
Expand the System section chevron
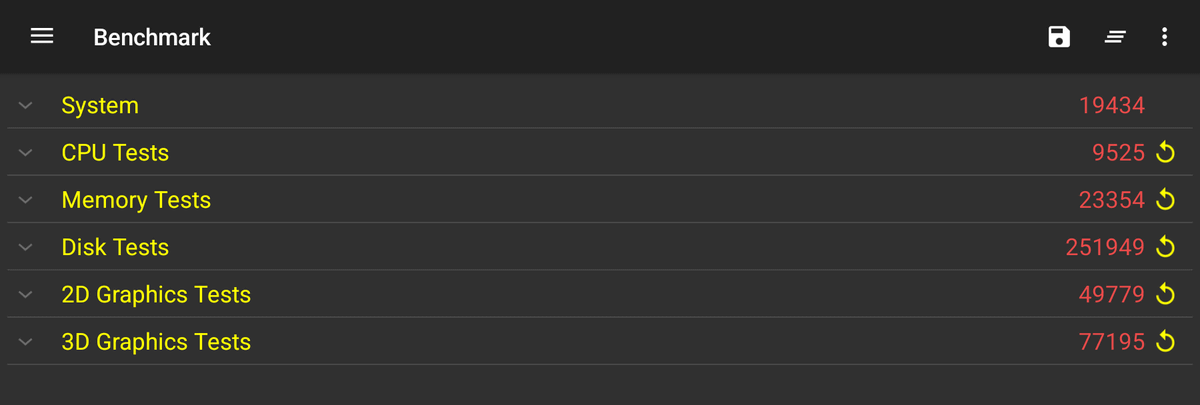tap(26, 106)
